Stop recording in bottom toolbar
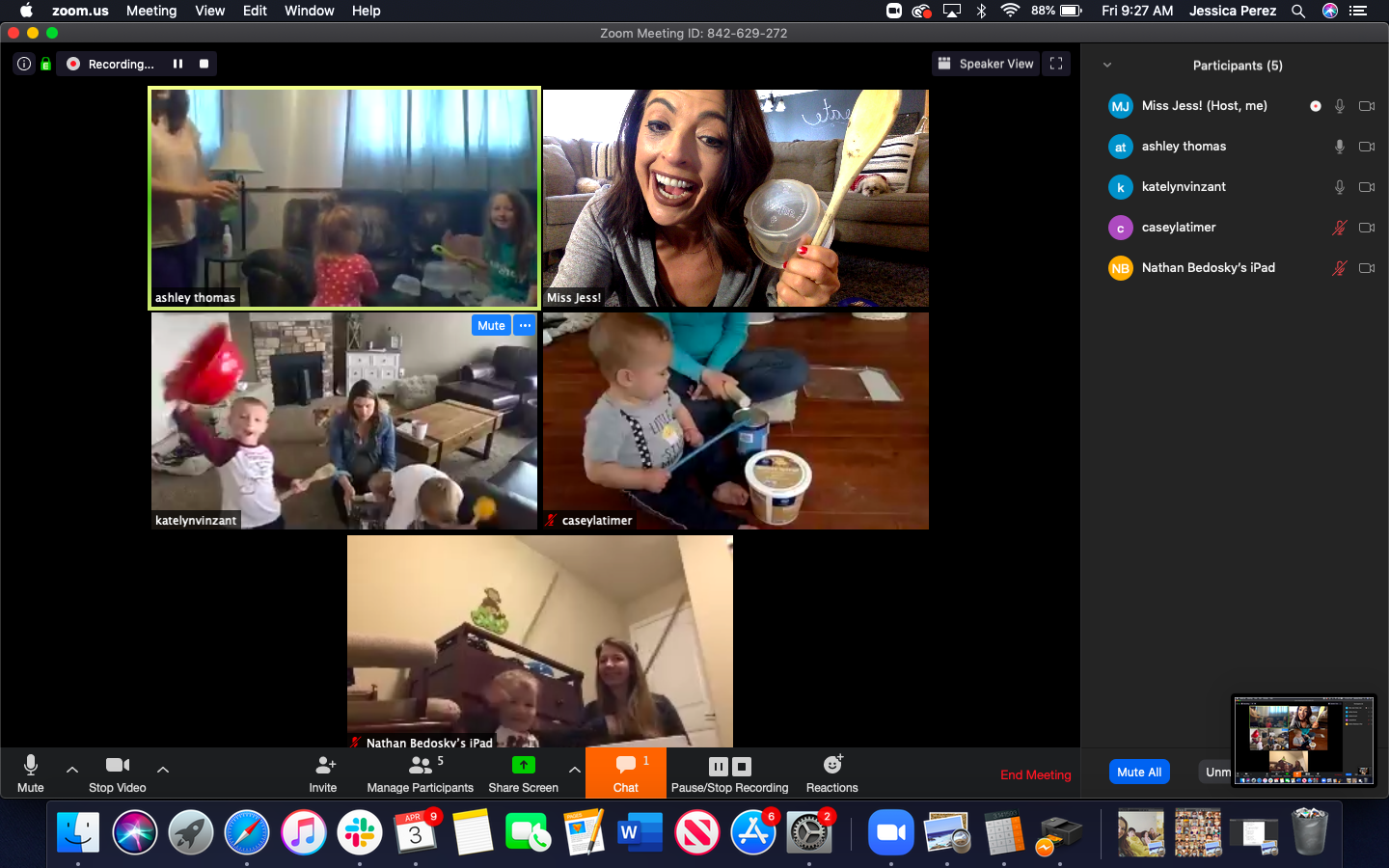 [x=742, y=767]
